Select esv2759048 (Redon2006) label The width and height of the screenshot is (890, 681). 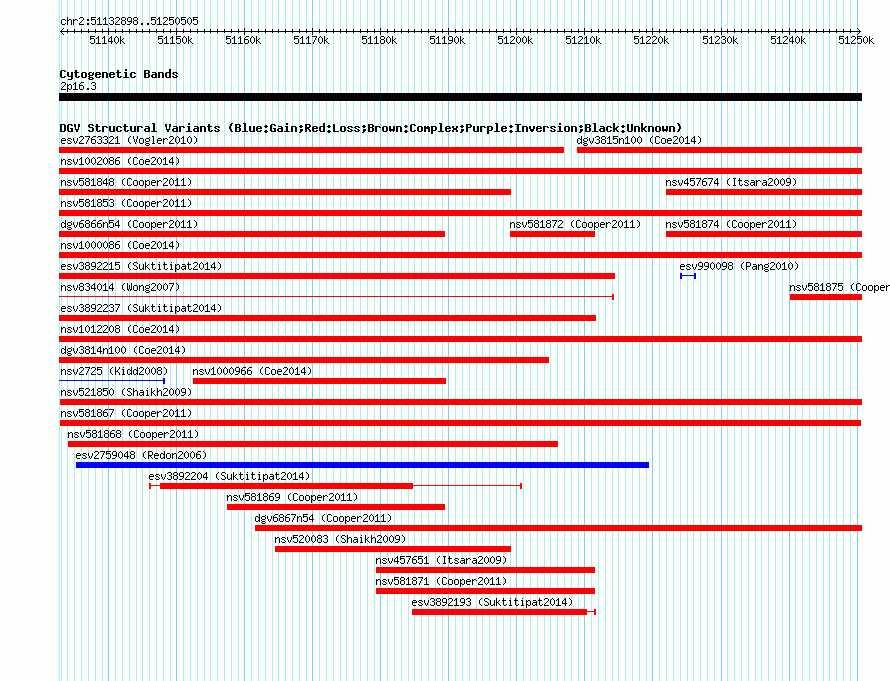tap(141, 455)
